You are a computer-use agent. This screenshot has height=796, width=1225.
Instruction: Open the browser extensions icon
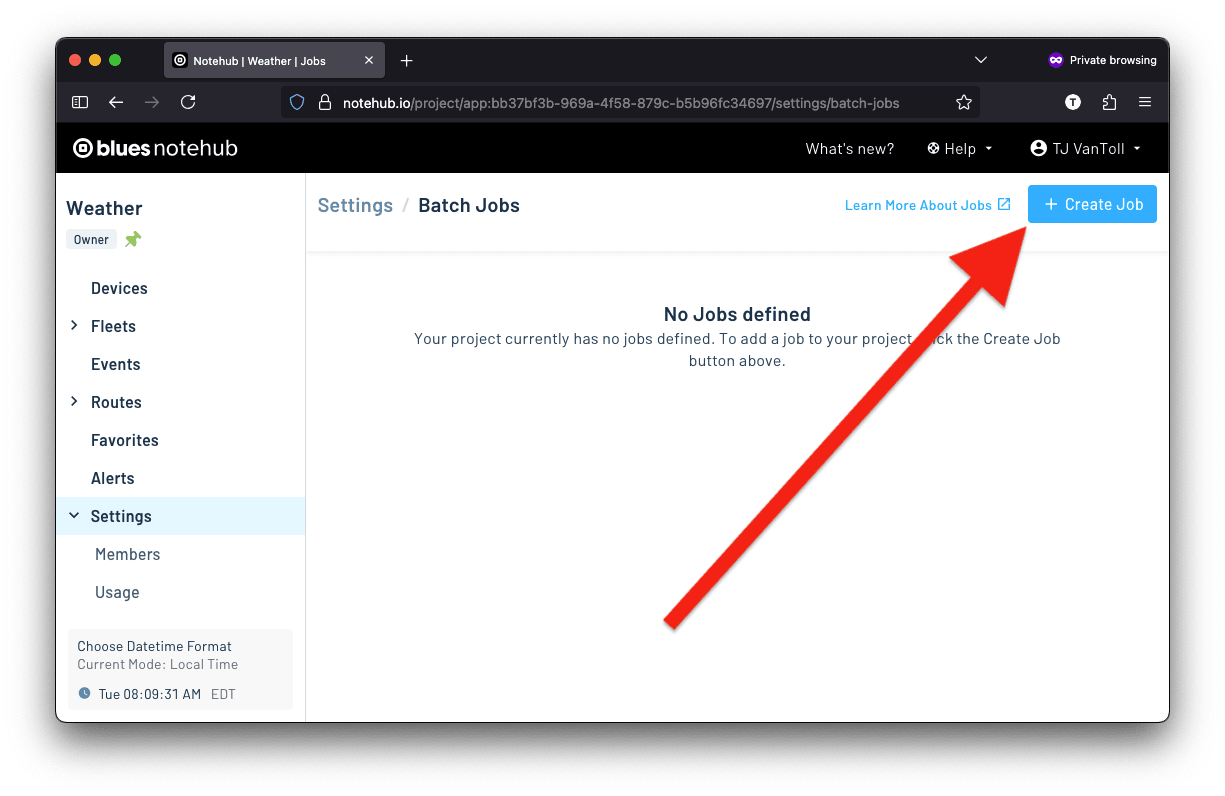1109,102
